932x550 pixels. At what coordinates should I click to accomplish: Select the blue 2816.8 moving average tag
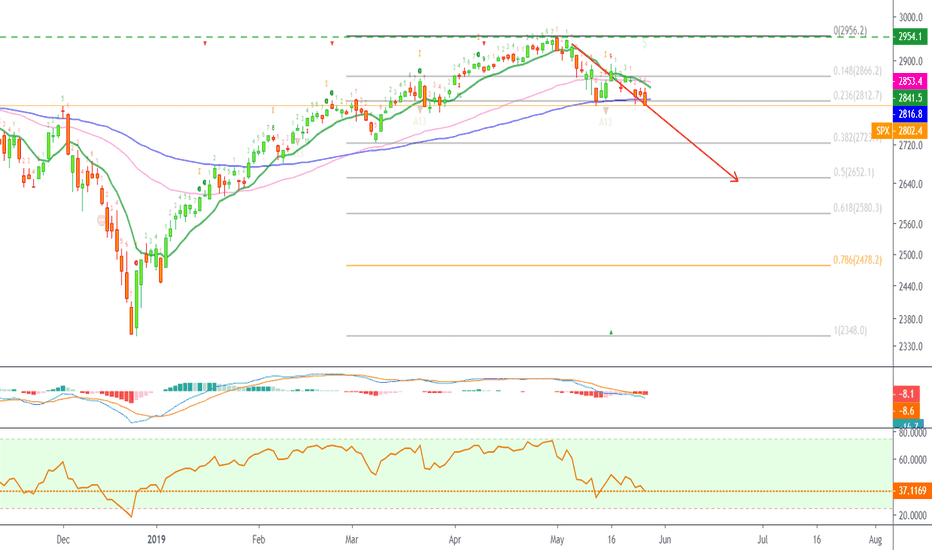[x=910, y=114]
